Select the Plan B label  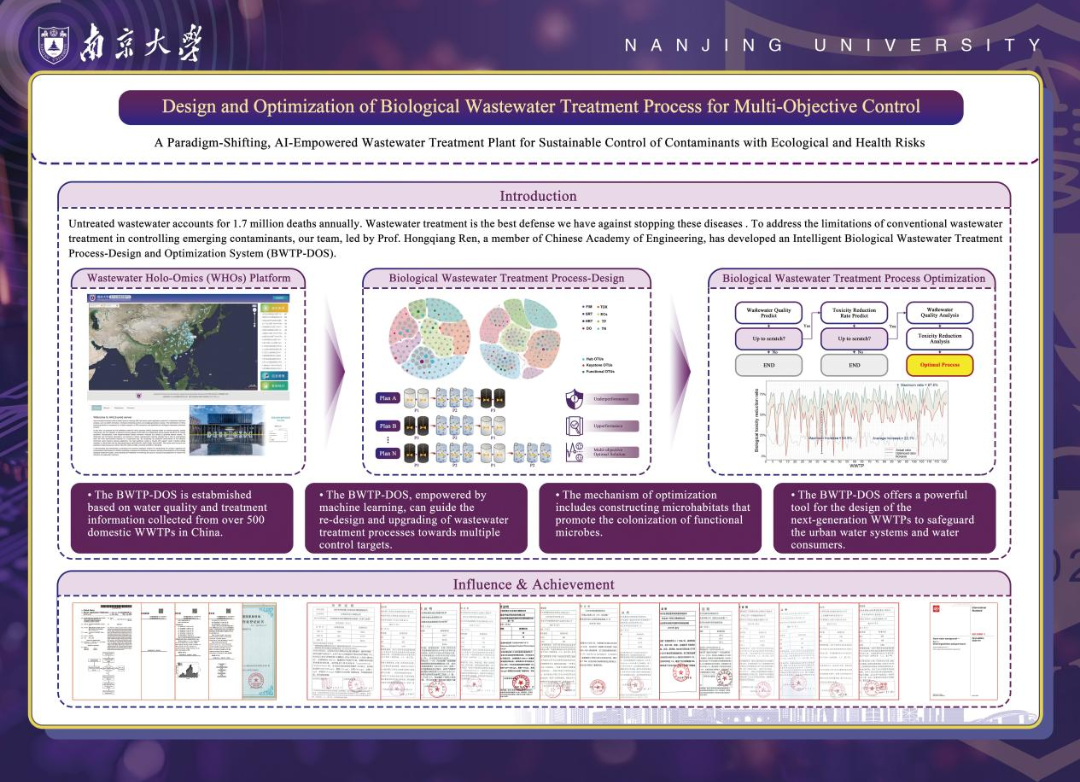(x=387, y=426)
